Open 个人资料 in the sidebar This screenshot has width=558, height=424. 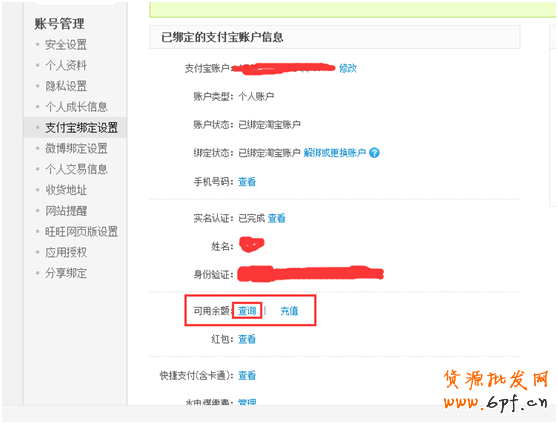[x=66, y=65]
